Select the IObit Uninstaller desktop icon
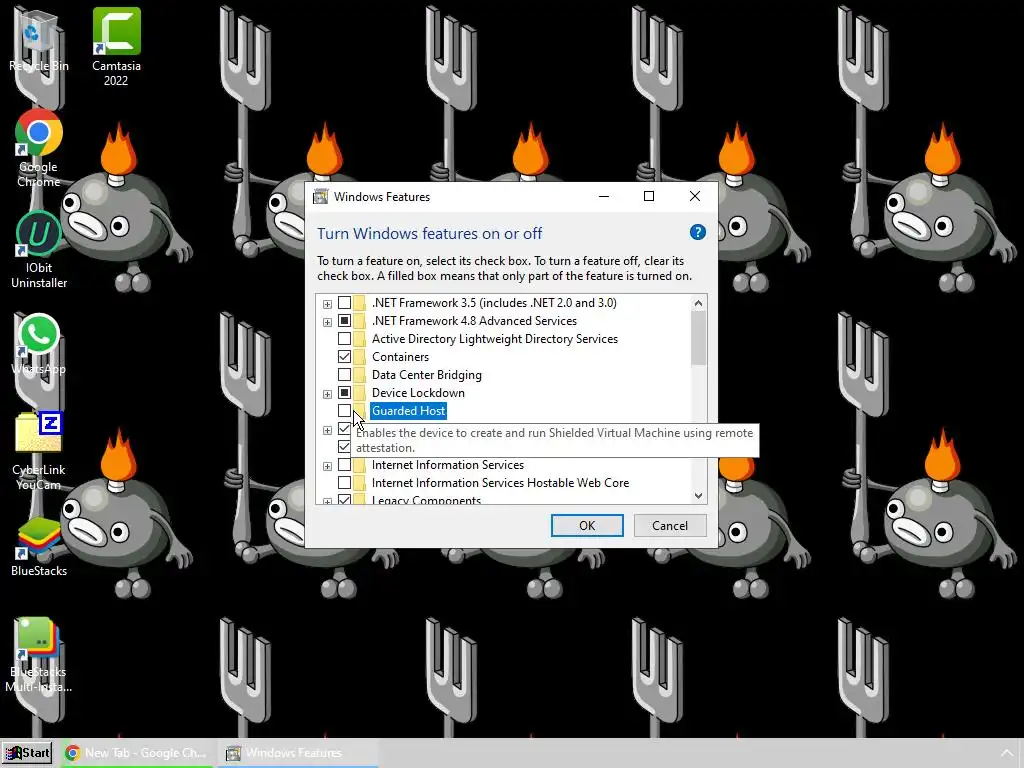 pyautogui.click(x=39, y=249)
